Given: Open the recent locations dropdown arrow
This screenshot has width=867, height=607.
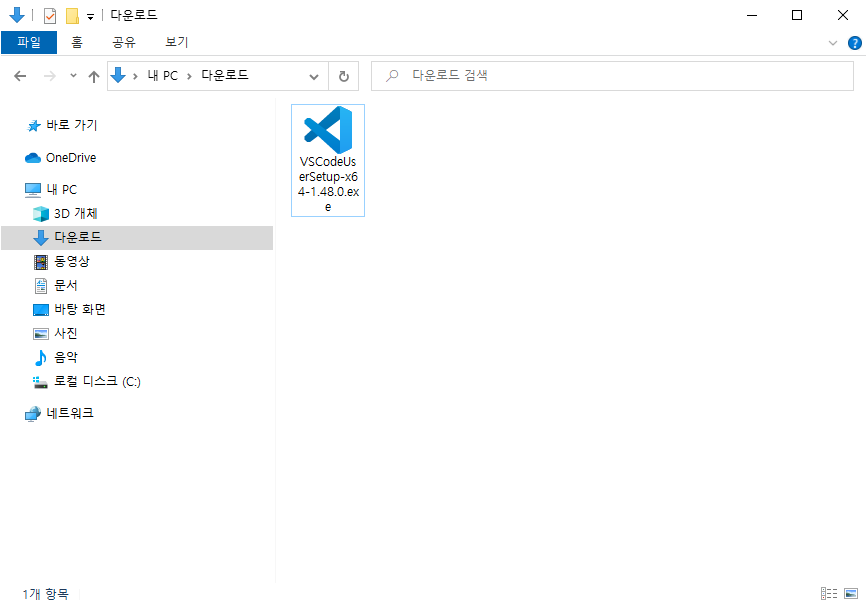Looking at the screenshot, I should [x=73, y=76].
